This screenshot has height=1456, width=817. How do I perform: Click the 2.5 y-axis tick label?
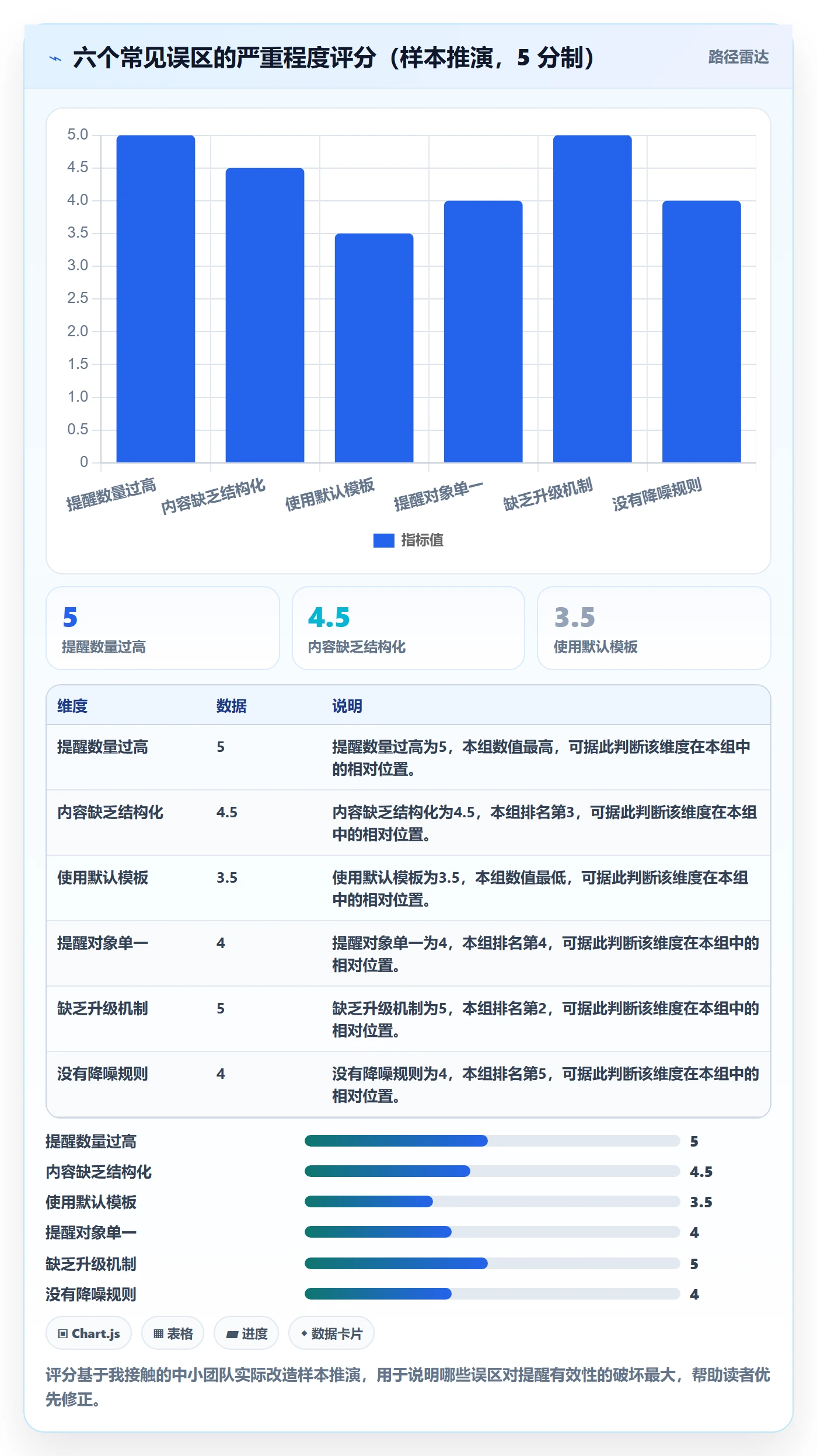pyautogui.click(x=78, y=298)
